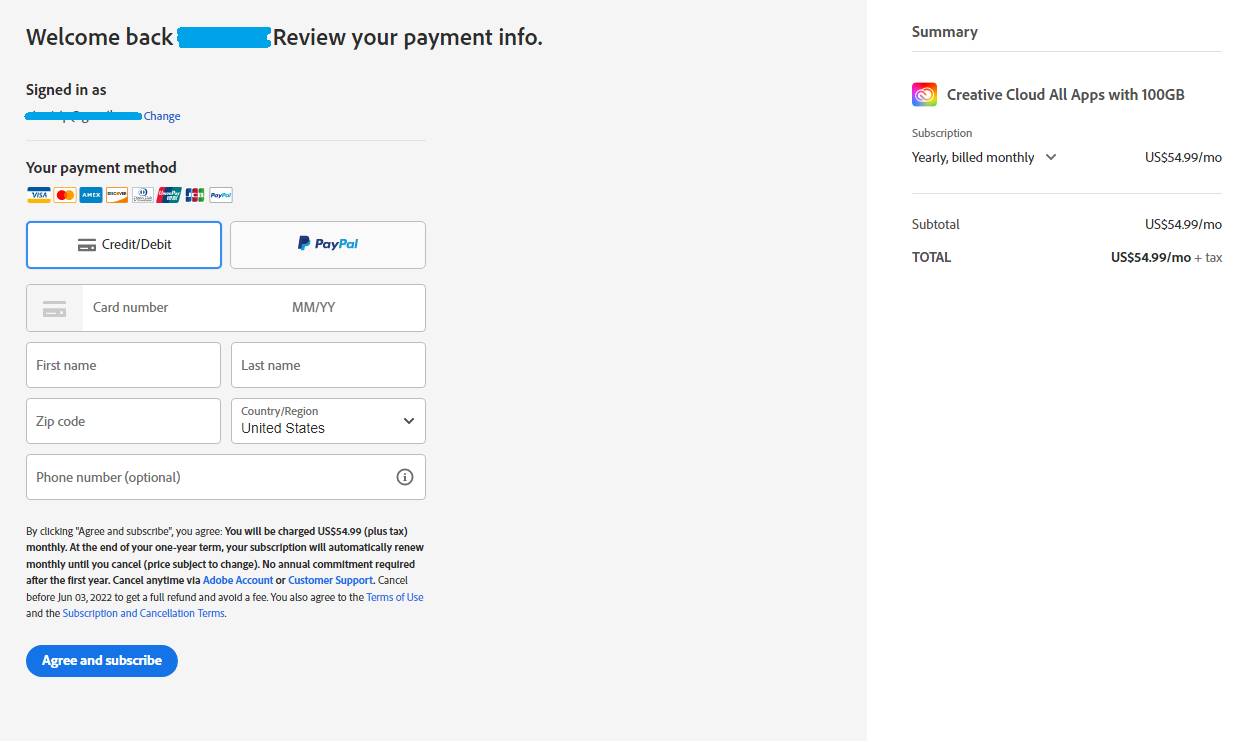Click the Summary heading
The height and width of the screenshot is (741, 1259).
945,32
